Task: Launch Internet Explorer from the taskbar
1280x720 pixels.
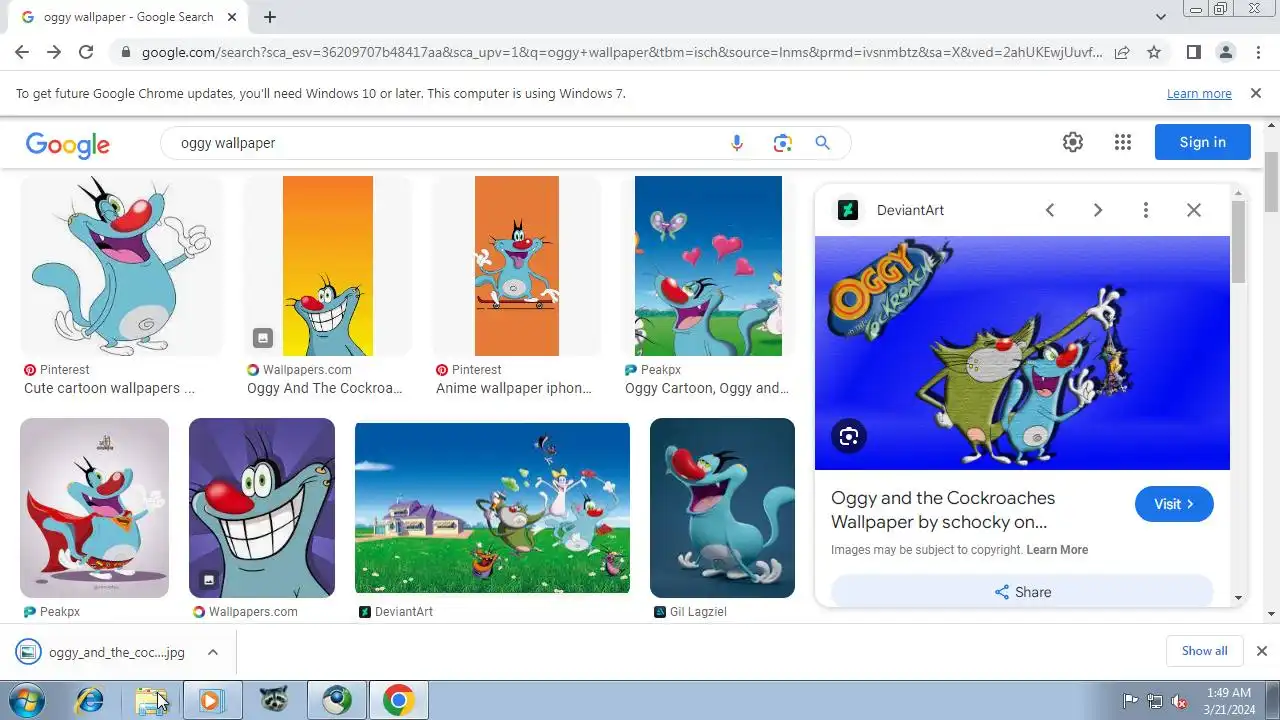Action: pyautogui.click(x=90, y=700)
